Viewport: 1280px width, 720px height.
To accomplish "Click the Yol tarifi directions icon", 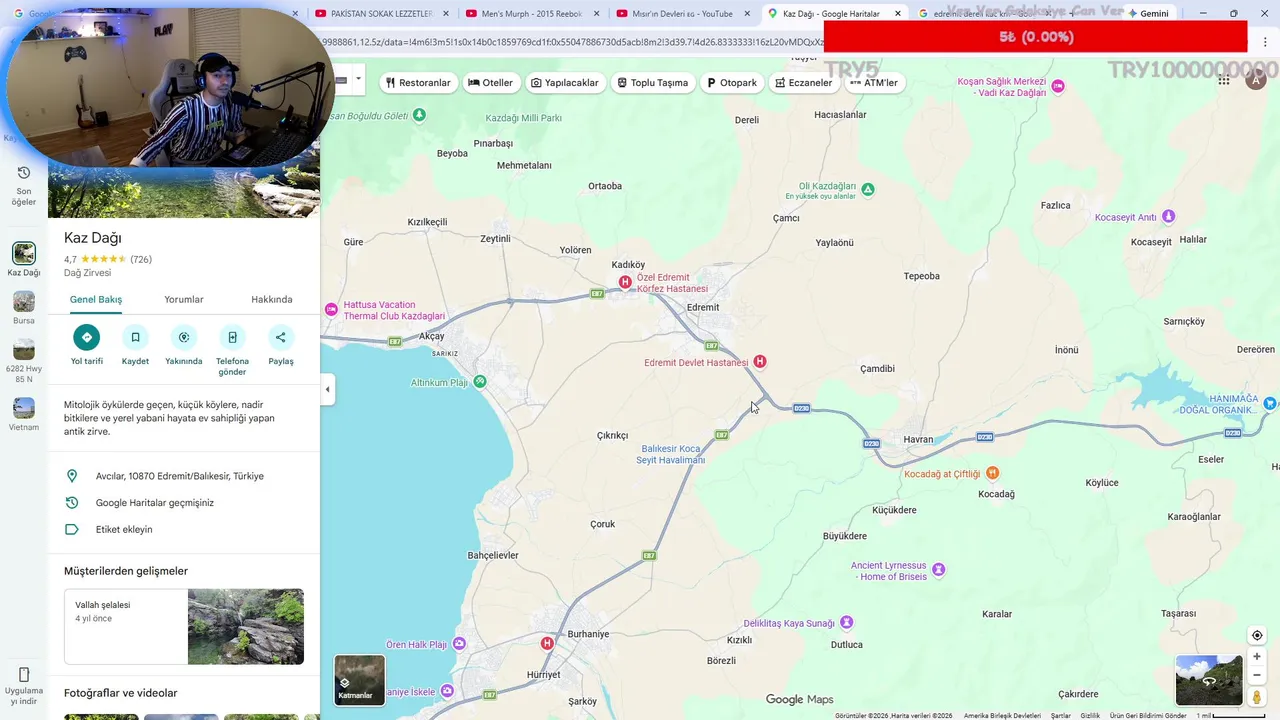I will pyautogui.click(x=87, y=337).
